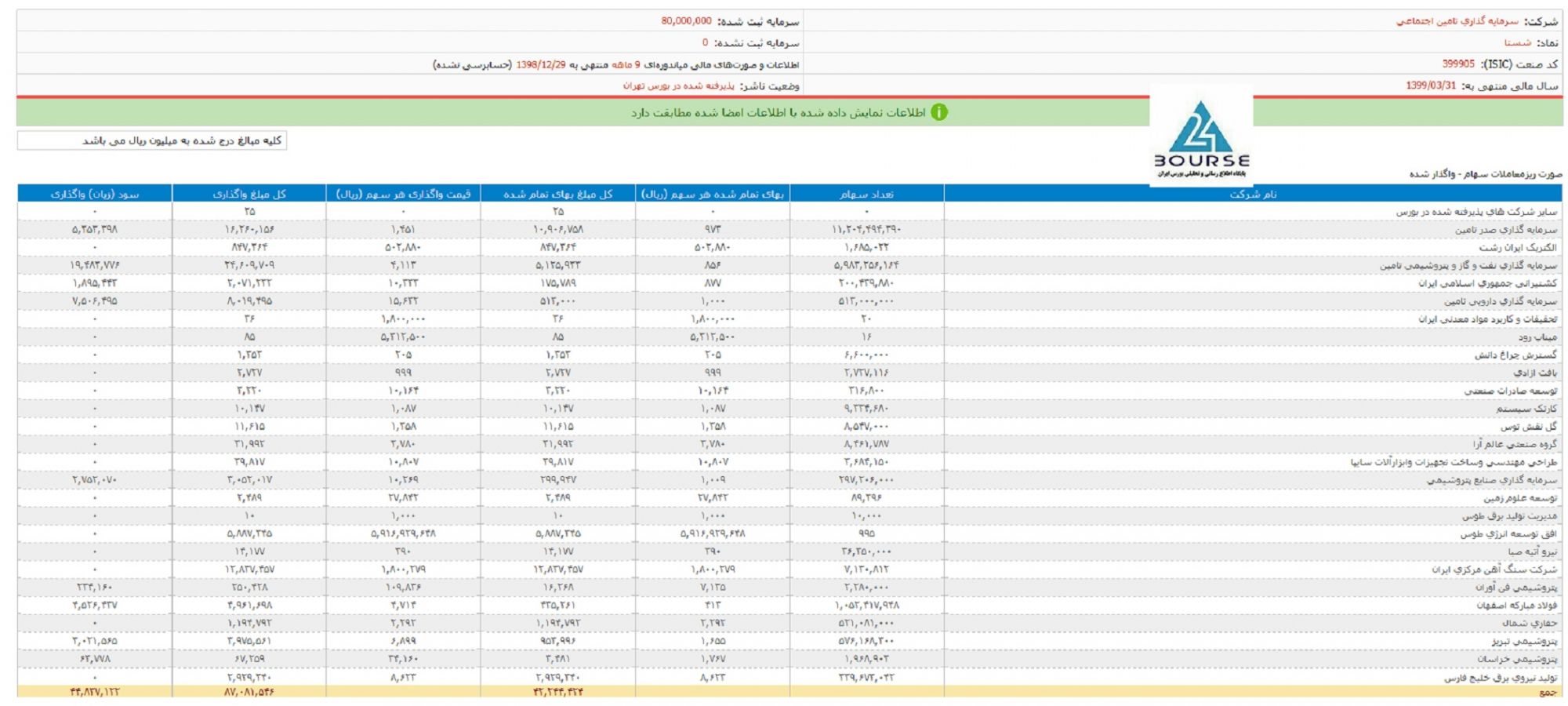The height and width of the screenshot is (706, 1568).
Task: Click the section title 'صورت ریزمعاملات سهام - واگذار شده'
Action: click(1486, 173)
